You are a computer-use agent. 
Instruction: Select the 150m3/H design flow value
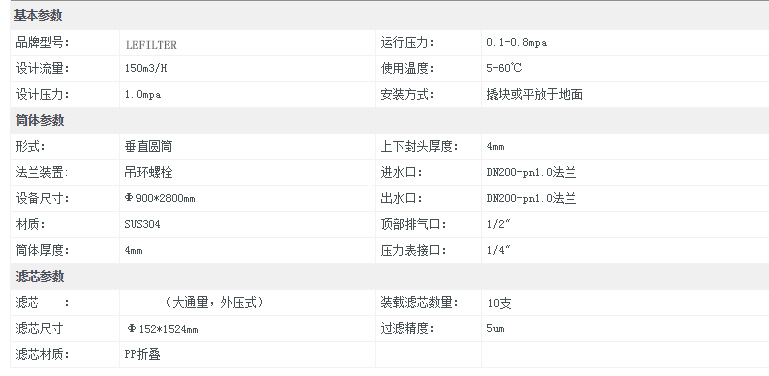point(146,69)
